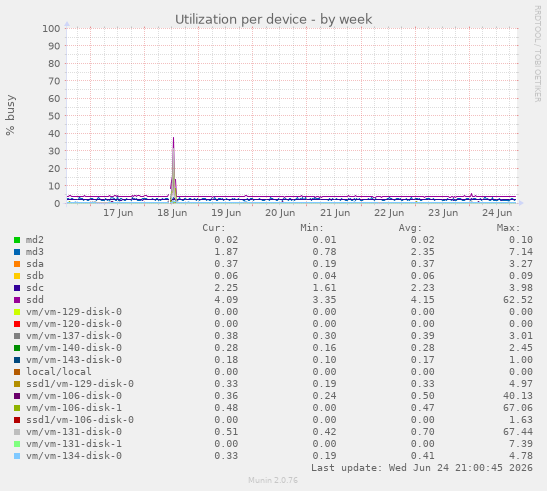This screenshot has height=491, width=547.
Task: Click the vm/vm-137-disk-0 gray legend swatch
Action: coord(17,336)
